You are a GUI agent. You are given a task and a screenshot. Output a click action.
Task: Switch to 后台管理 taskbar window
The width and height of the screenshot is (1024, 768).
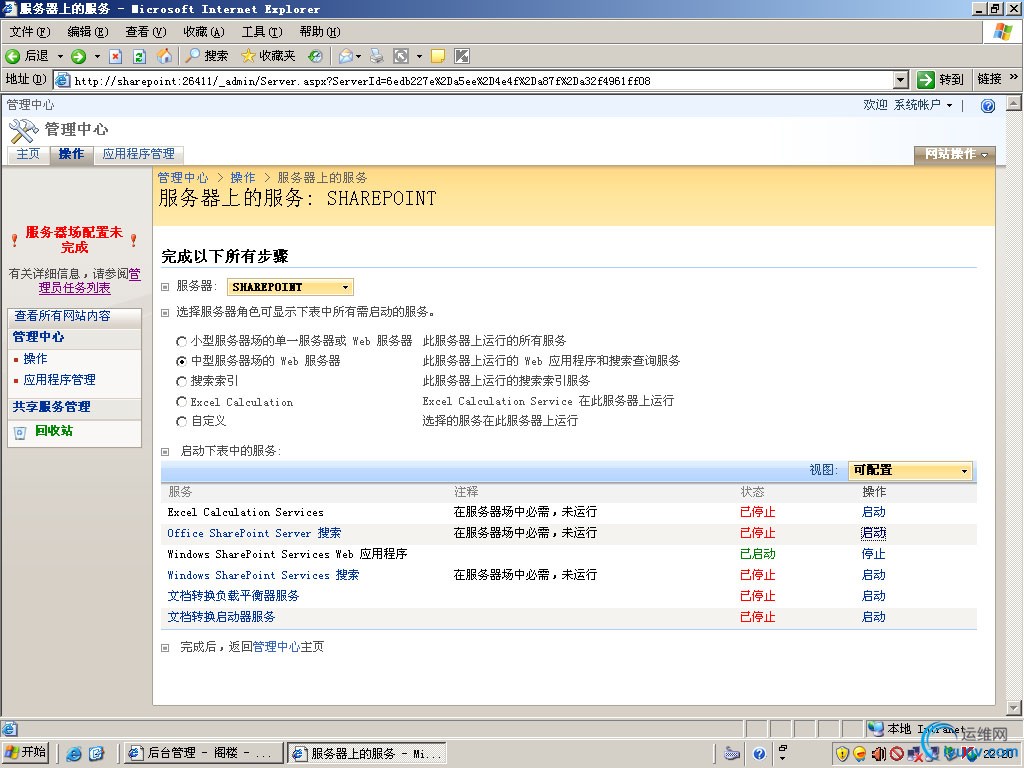pyautogui.click(x=203, y=754)
